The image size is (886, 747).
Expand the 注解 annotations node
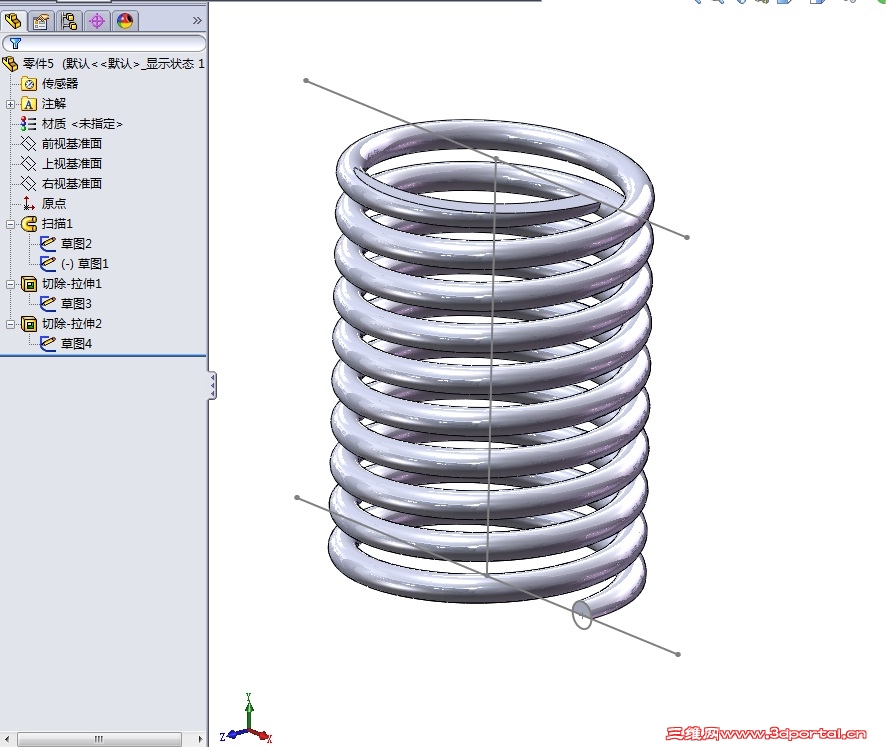click(x=10, y=104)
